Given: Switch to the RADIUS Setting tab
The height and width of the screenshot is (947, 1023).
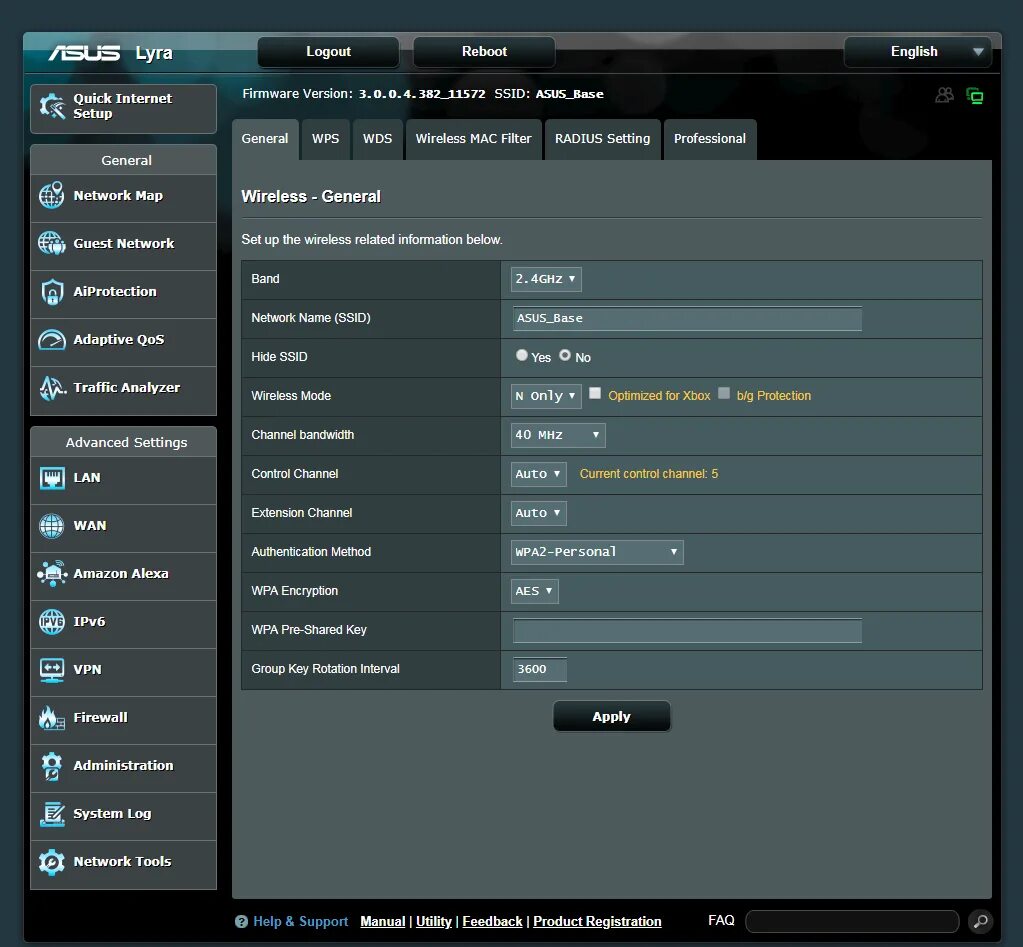Looking at the screenshot, I should click(x=602, y=139).
